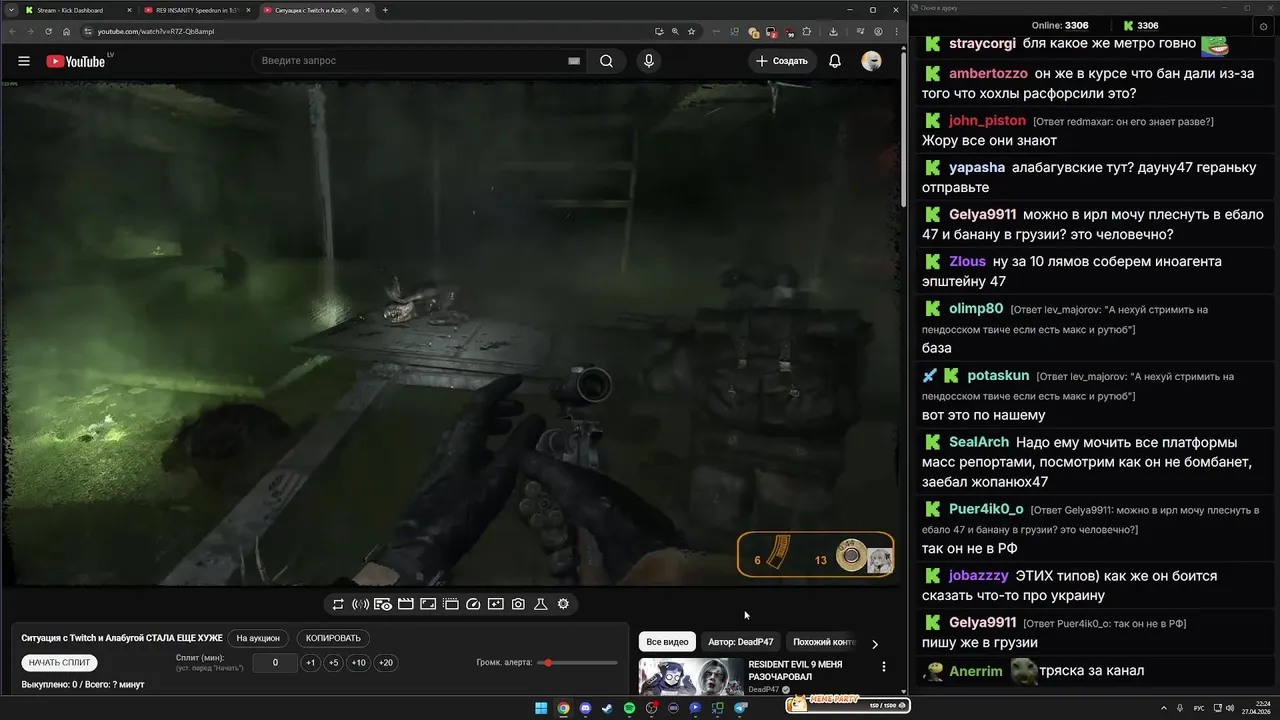Click the 'КОПИРОВАТЬ' button
This screenshot has width=1280, height=720.
(333, 638)
